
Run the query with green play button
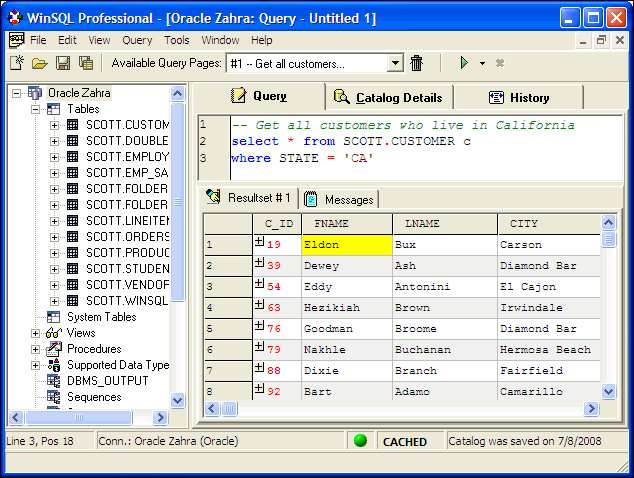(x=464, y=63)
